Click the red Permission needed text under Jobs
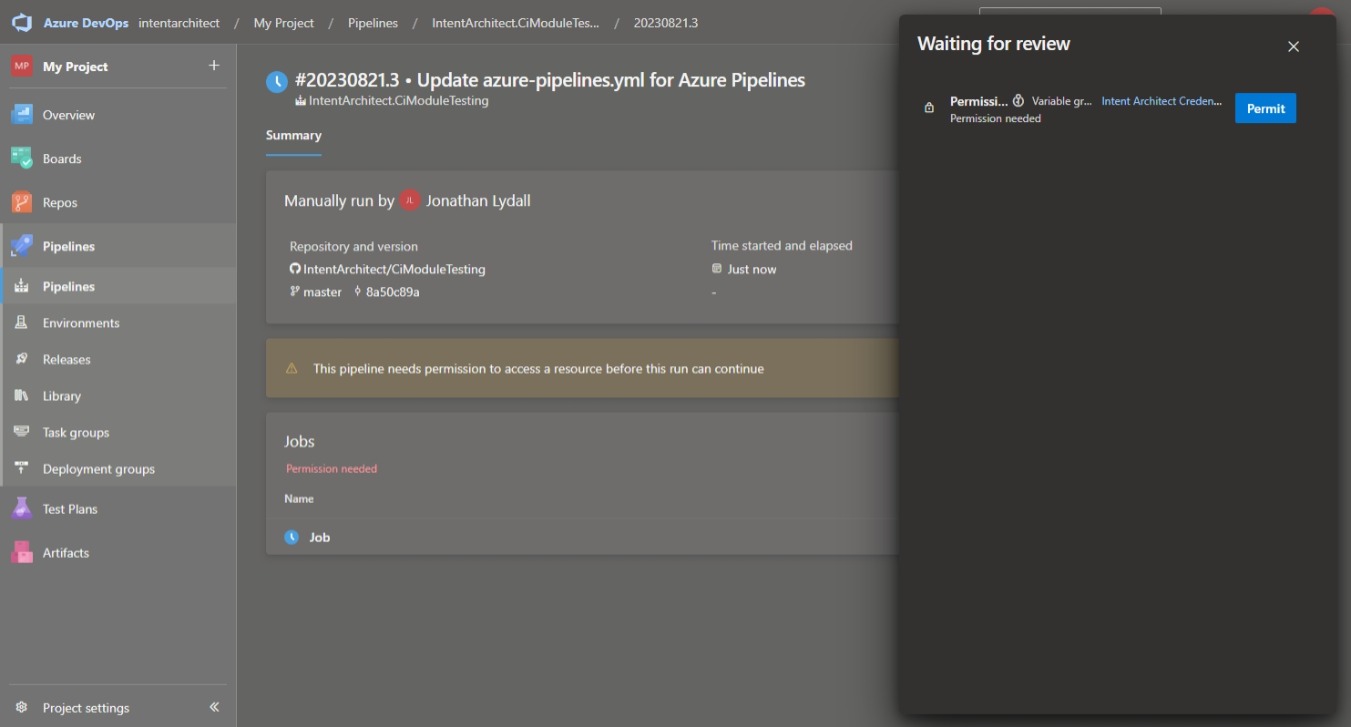Image resolution: width=1351 pixels, height=727 pixels. click(332, 469)
